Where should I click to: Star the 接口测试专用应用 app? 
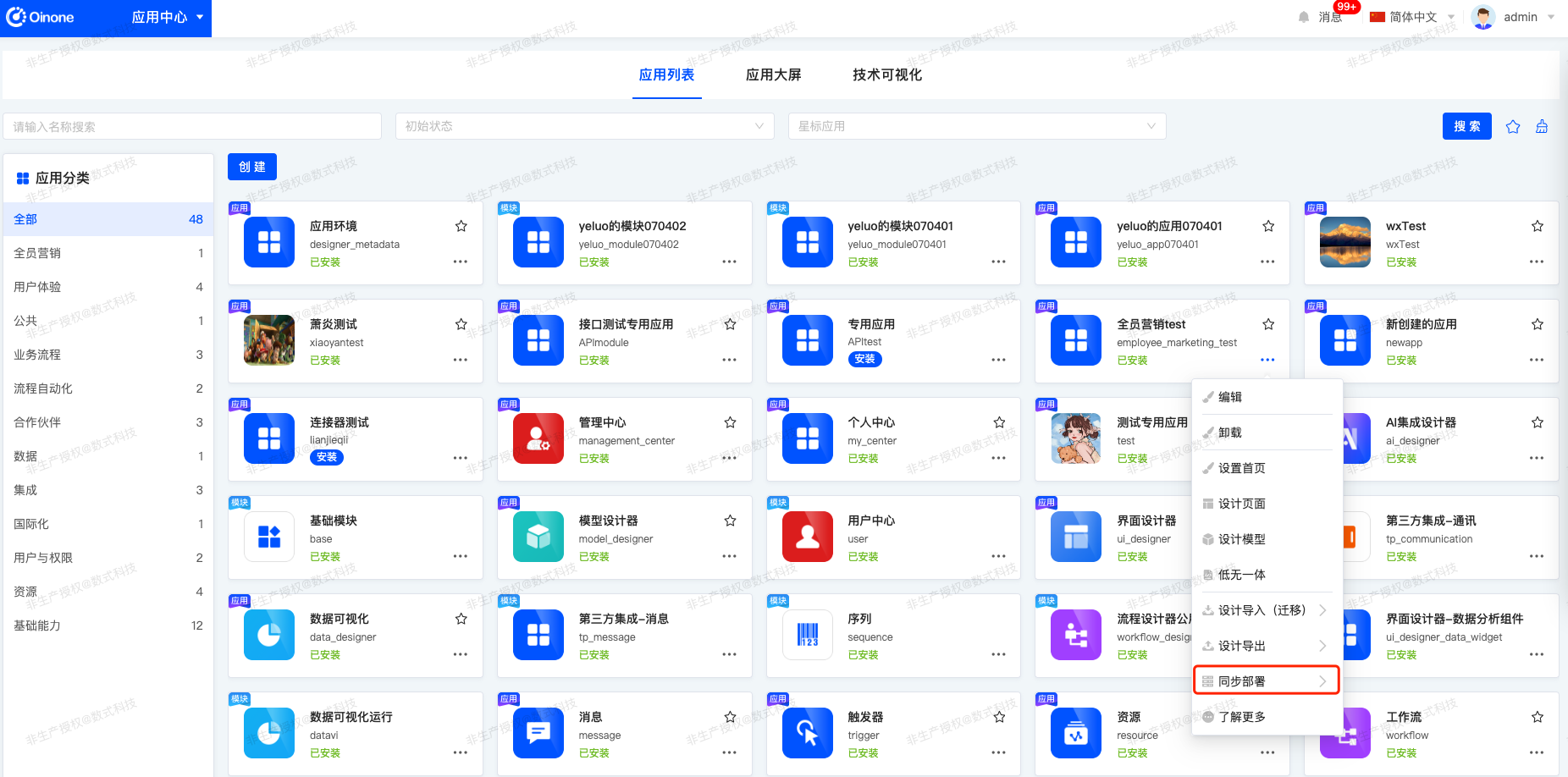(x=730, y=324)
